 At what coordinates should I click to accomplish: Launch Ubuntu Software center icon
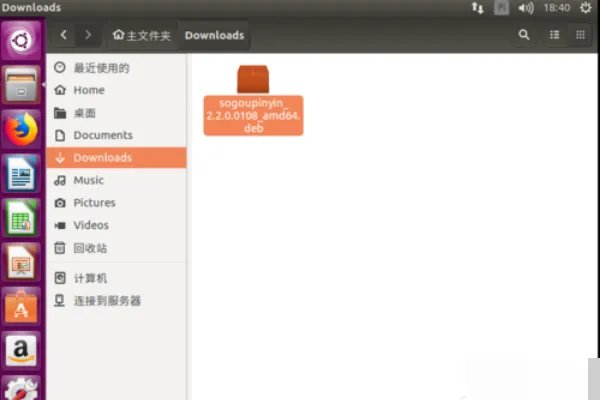pyautogui.click(x=21, y=307)
